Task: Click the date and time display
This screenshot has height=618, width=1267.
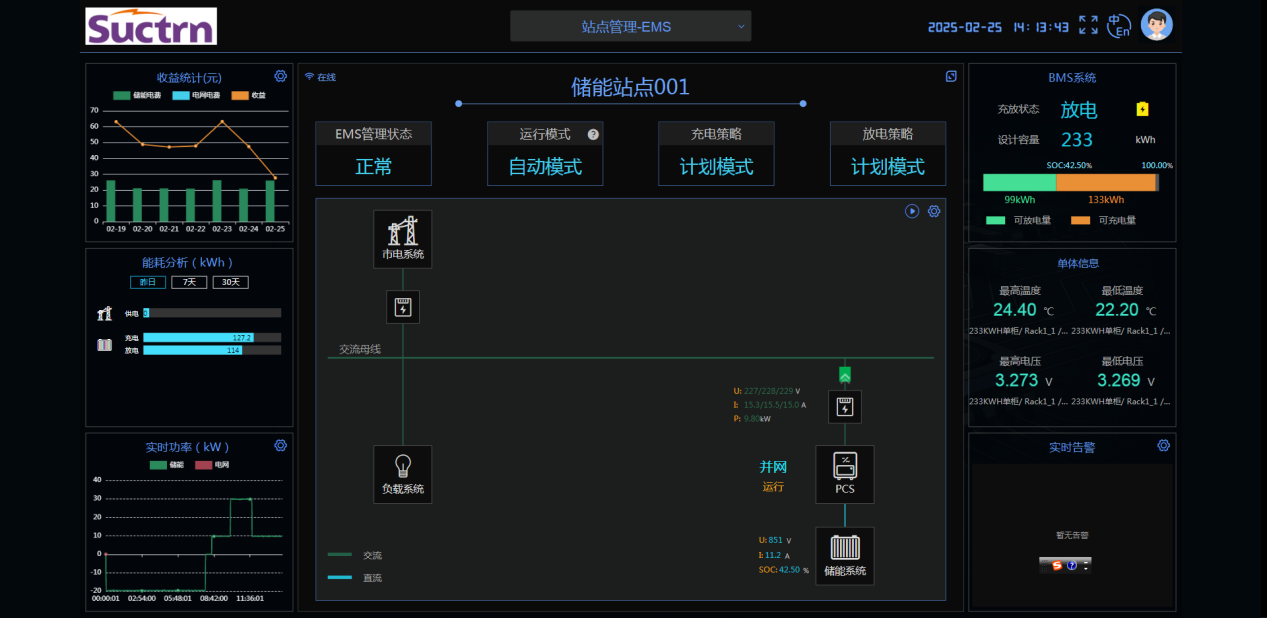Action: coord(998,27)
